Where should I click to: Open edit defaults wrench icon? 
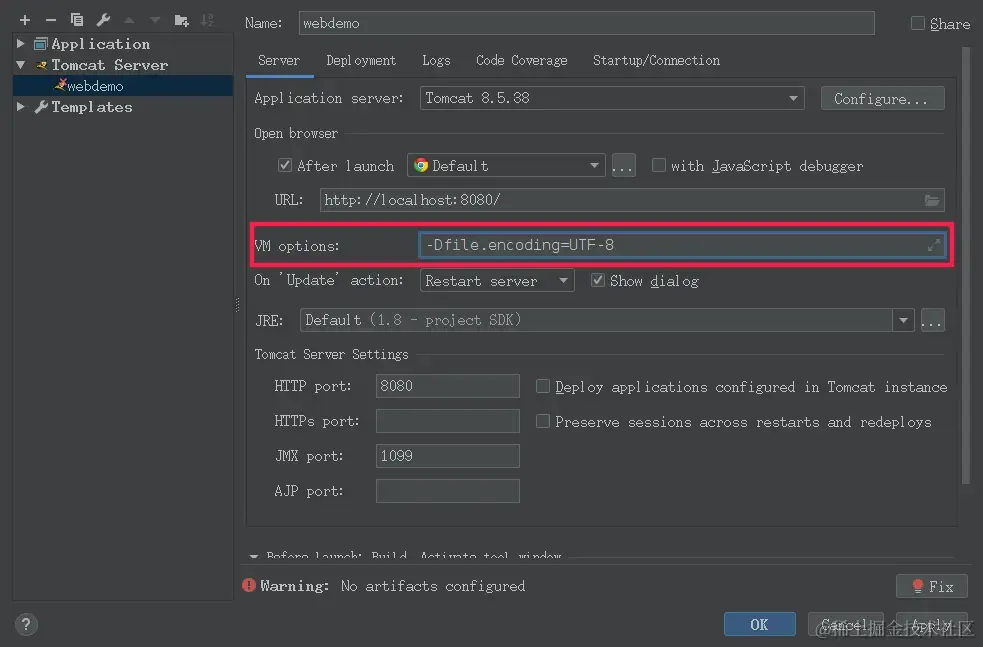103,20
